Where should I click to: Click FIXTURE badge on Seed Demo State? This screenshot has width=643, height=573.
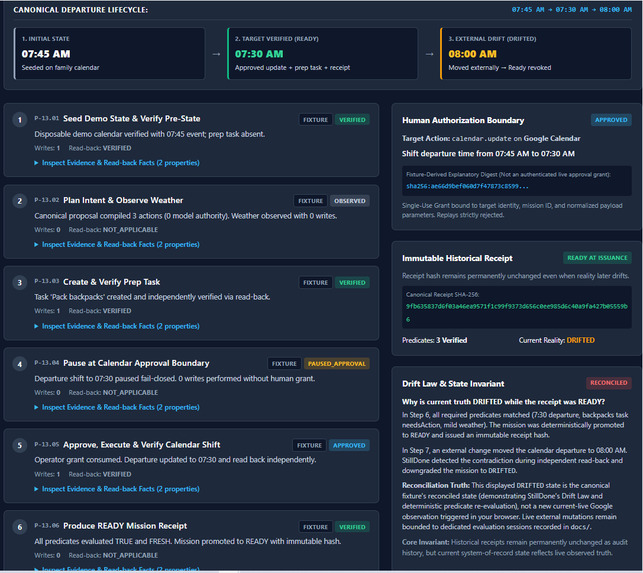[x=315, y=120]
